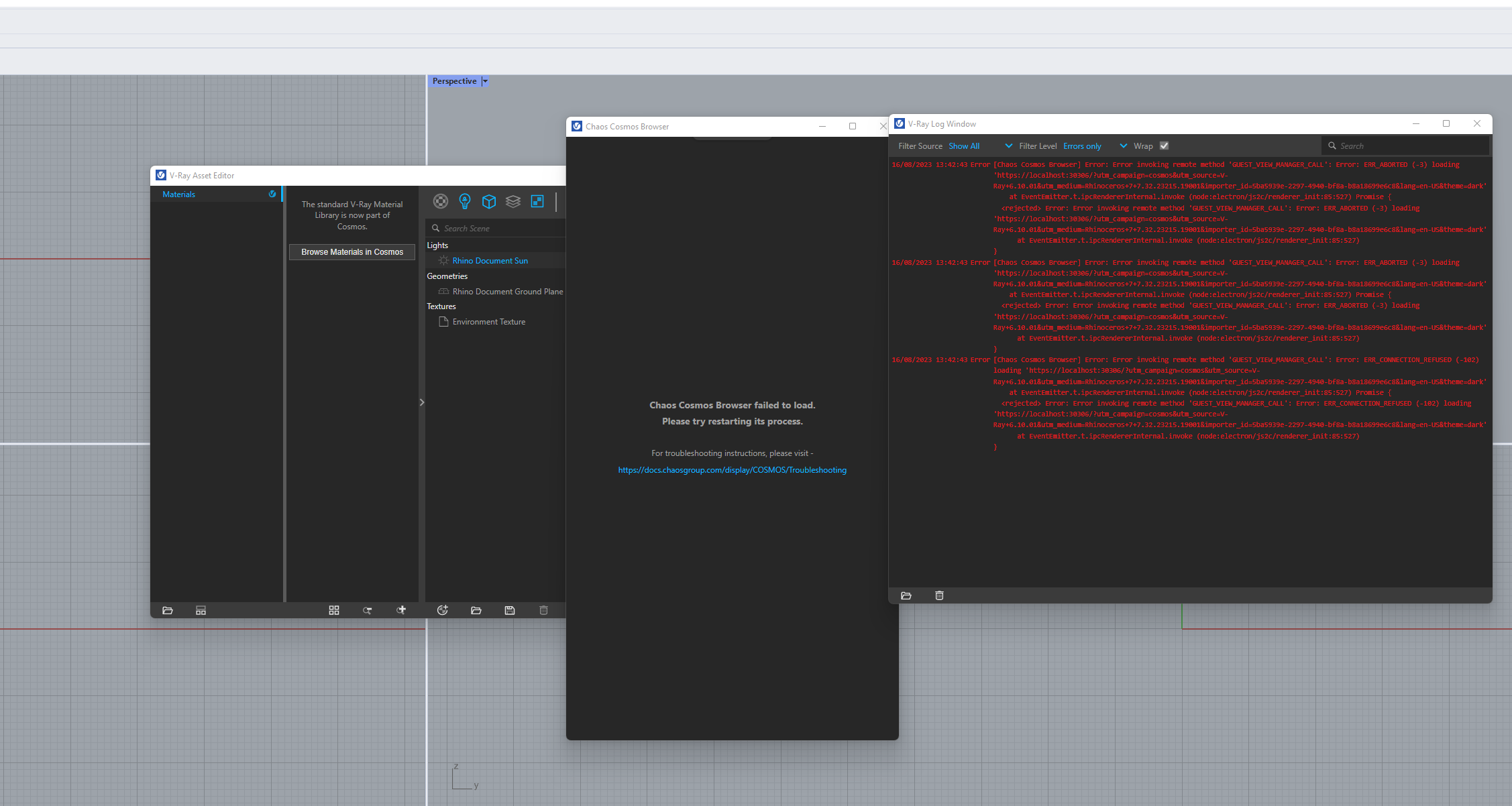Open the Perspective viewport dropdown arrow
The height and width of the screenshot is (806, 1512).
pos(485,81)
